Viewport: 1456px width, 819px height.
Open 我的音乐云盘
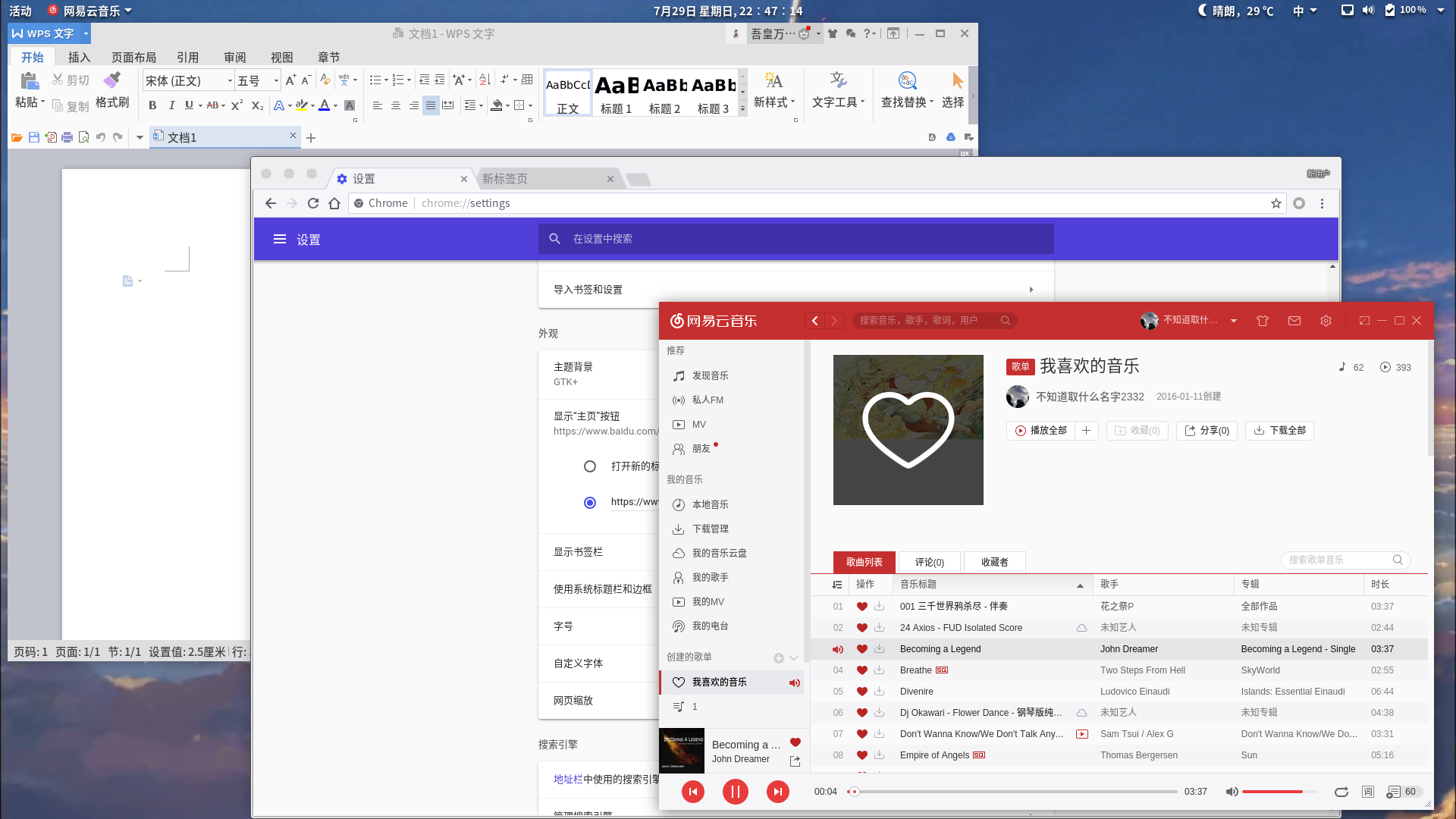(x=717, y=553)
